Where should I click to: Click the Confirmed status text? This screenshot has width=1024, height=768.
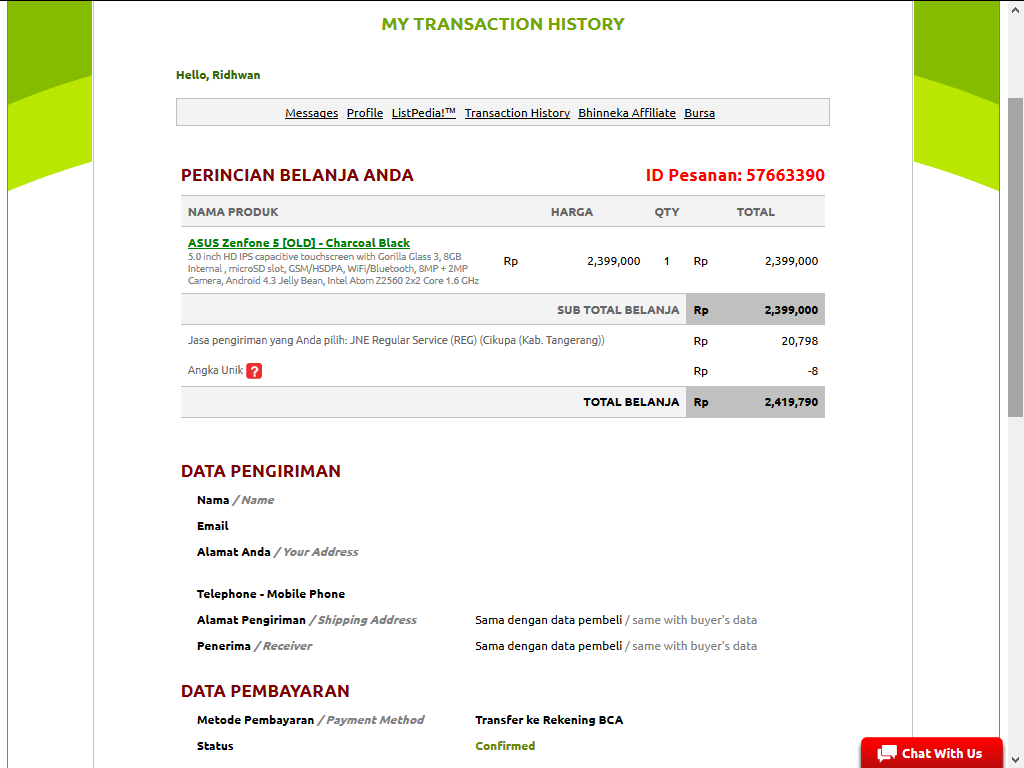(505, 746)
